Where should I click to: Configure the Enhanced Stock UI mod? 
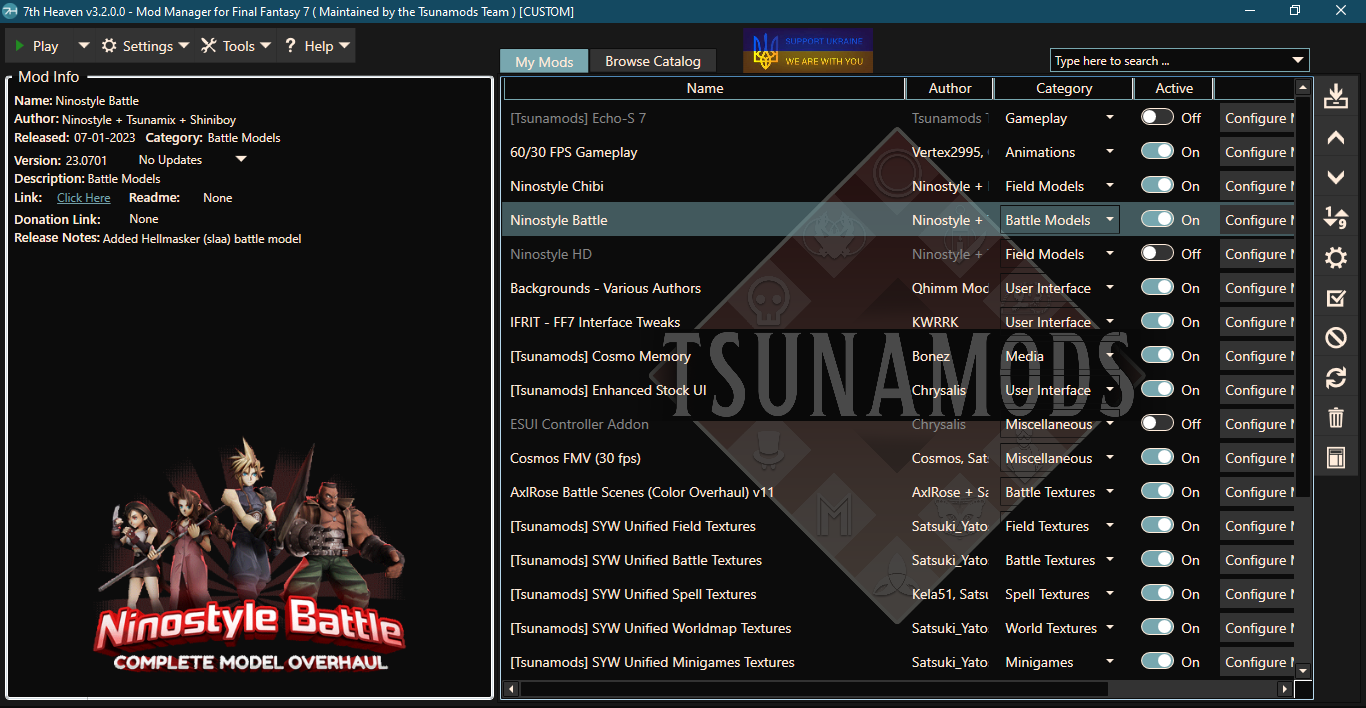tap(1256, 390)
